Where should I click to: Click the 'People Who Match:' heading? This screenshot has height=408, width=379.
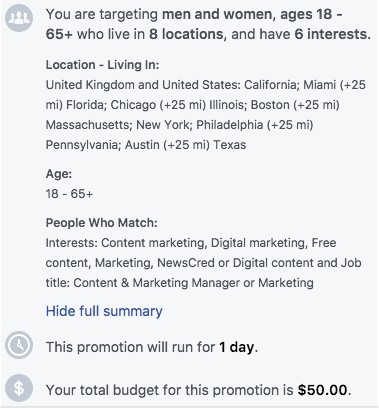(101, 223)
